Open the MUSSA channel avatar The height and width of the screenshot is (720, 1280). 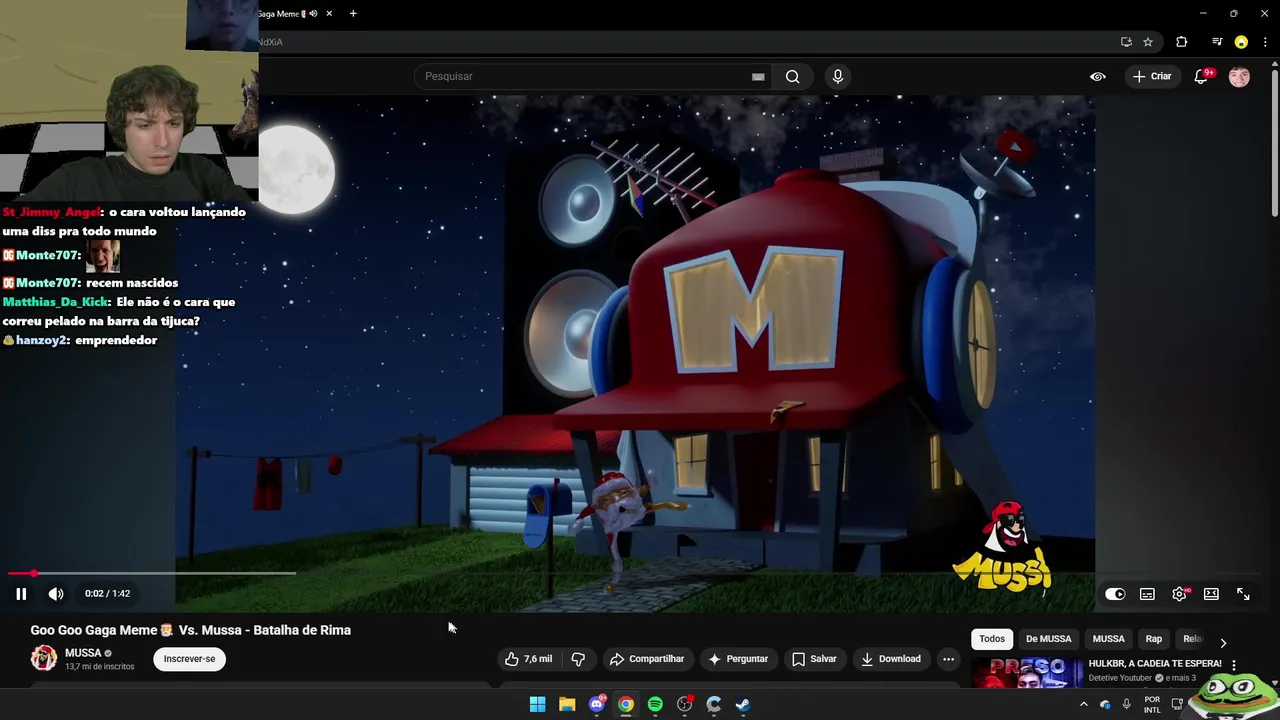click(44, 658)
